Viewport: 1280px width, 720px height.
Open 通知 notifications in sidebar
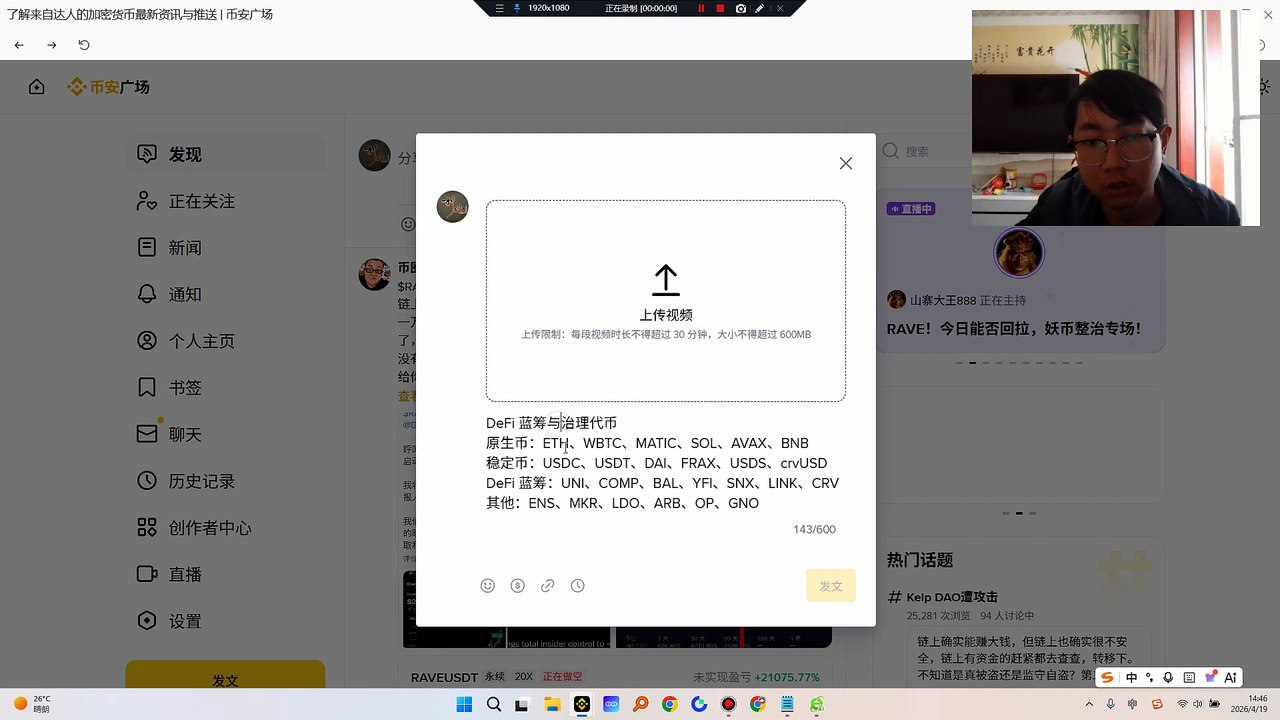point(225,294)
